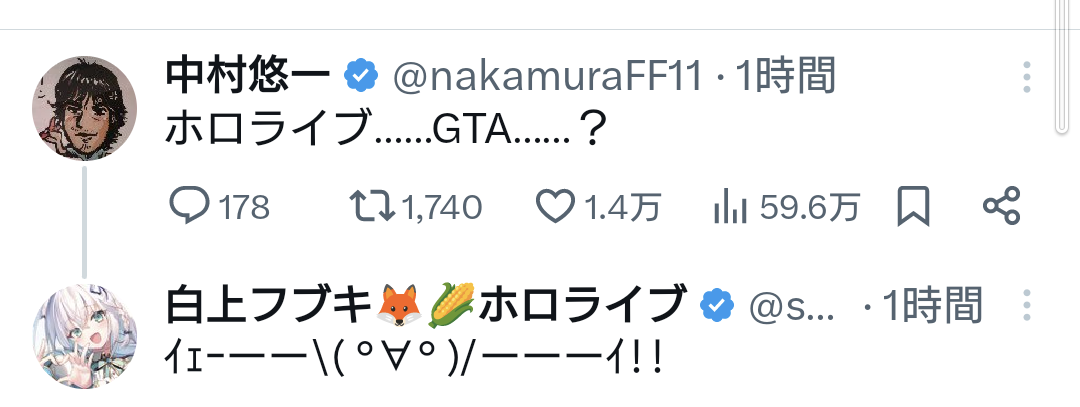The width and height of the screenshot is (1080, 407).
Task: Open 中村悠一's profile avatar
Action: click(x=84, y=108)
